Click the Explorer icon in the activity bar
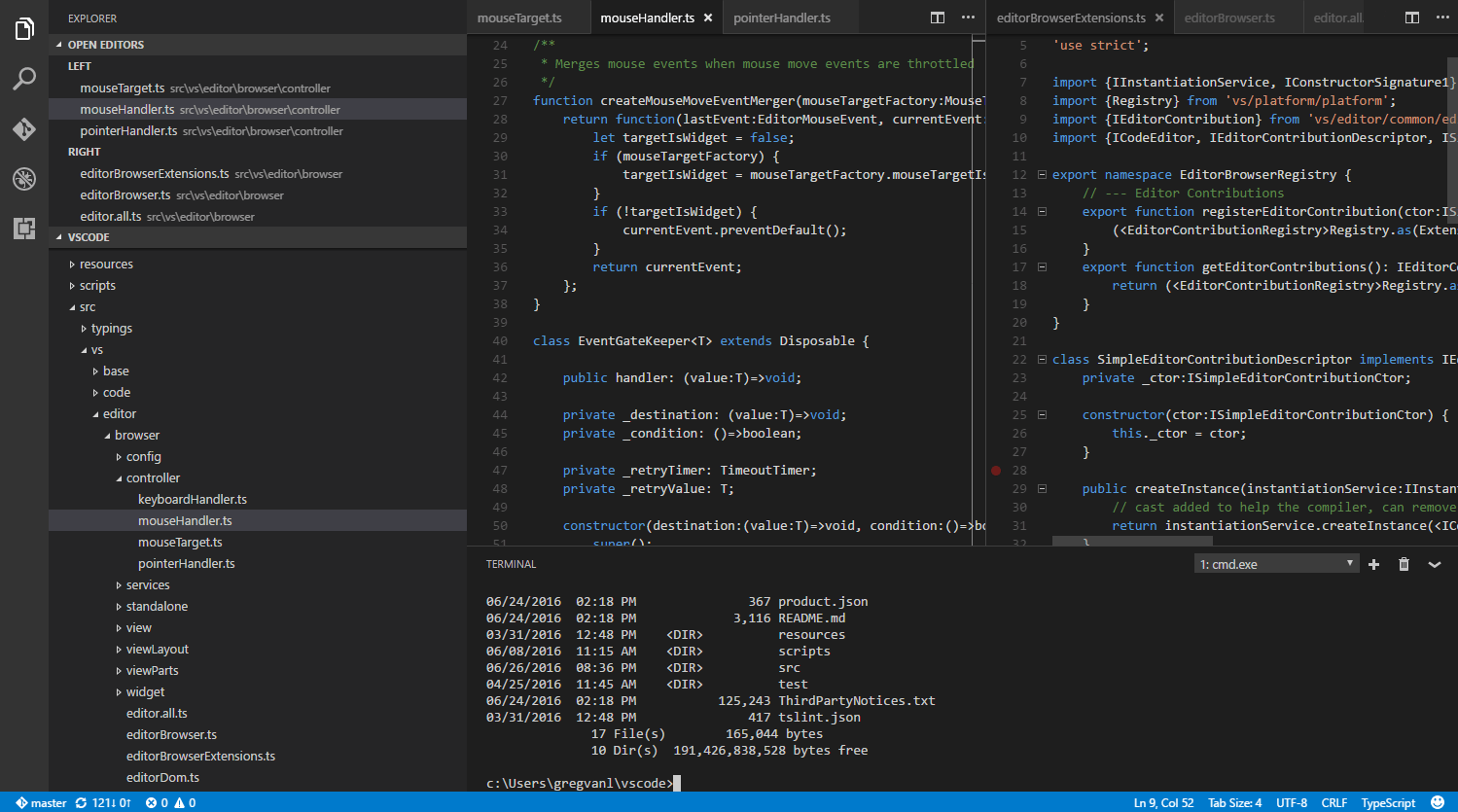This screenshot has height=812, width=1458. tap(23, 29)
